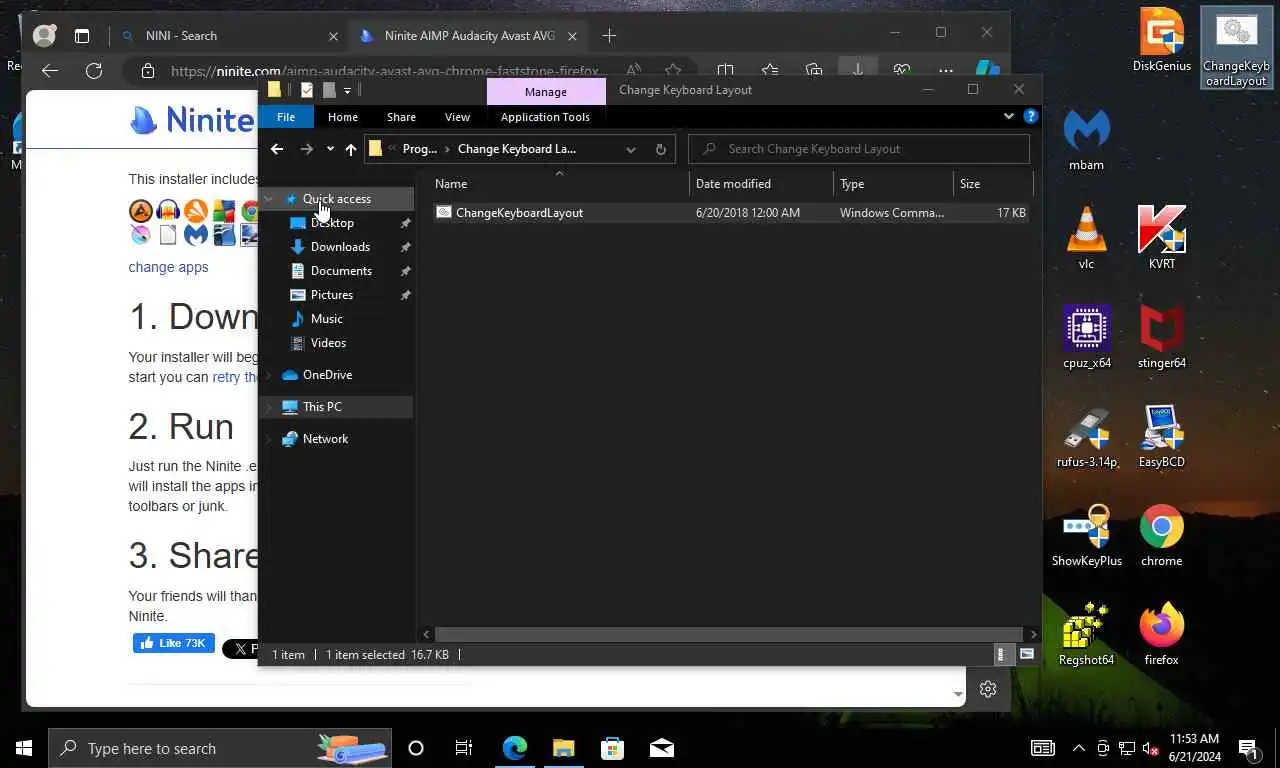1280x768 pixels.
Task: Click the Properties quick access toolbar icon
Action: [x=307, y=90]
